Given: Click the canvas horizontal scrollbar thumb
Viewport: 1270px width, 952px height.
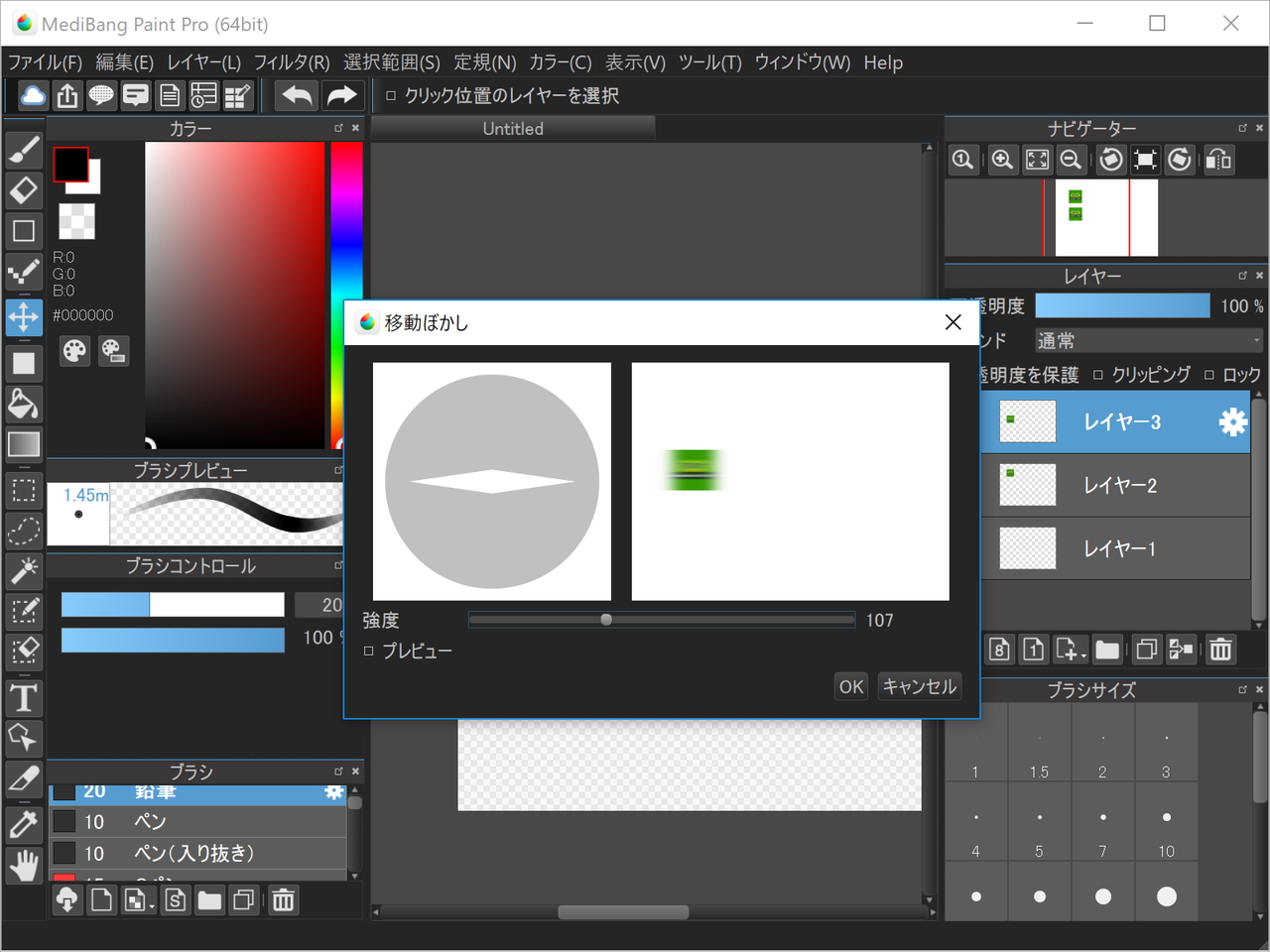Looking at the screenshot, I should coord(623,912).
